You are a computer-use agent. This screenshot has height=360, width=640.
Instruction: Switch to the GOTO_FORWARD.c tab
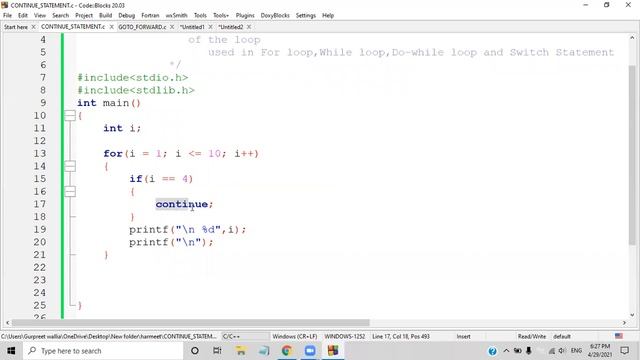click(x=142, y=27)
